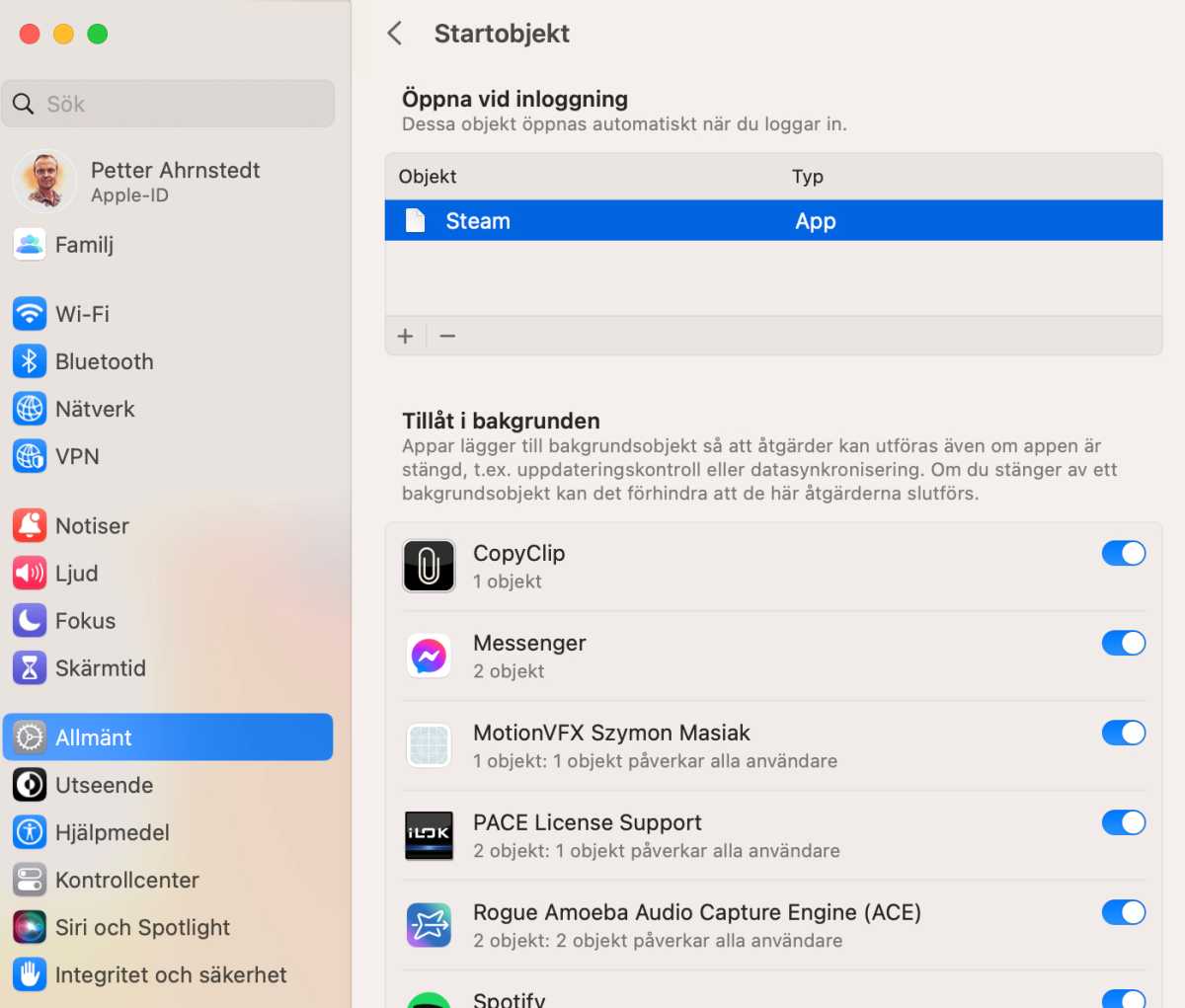Open the Utseende appearance icon
This screenshot has height=1008, width=1185.
(30, 785)
